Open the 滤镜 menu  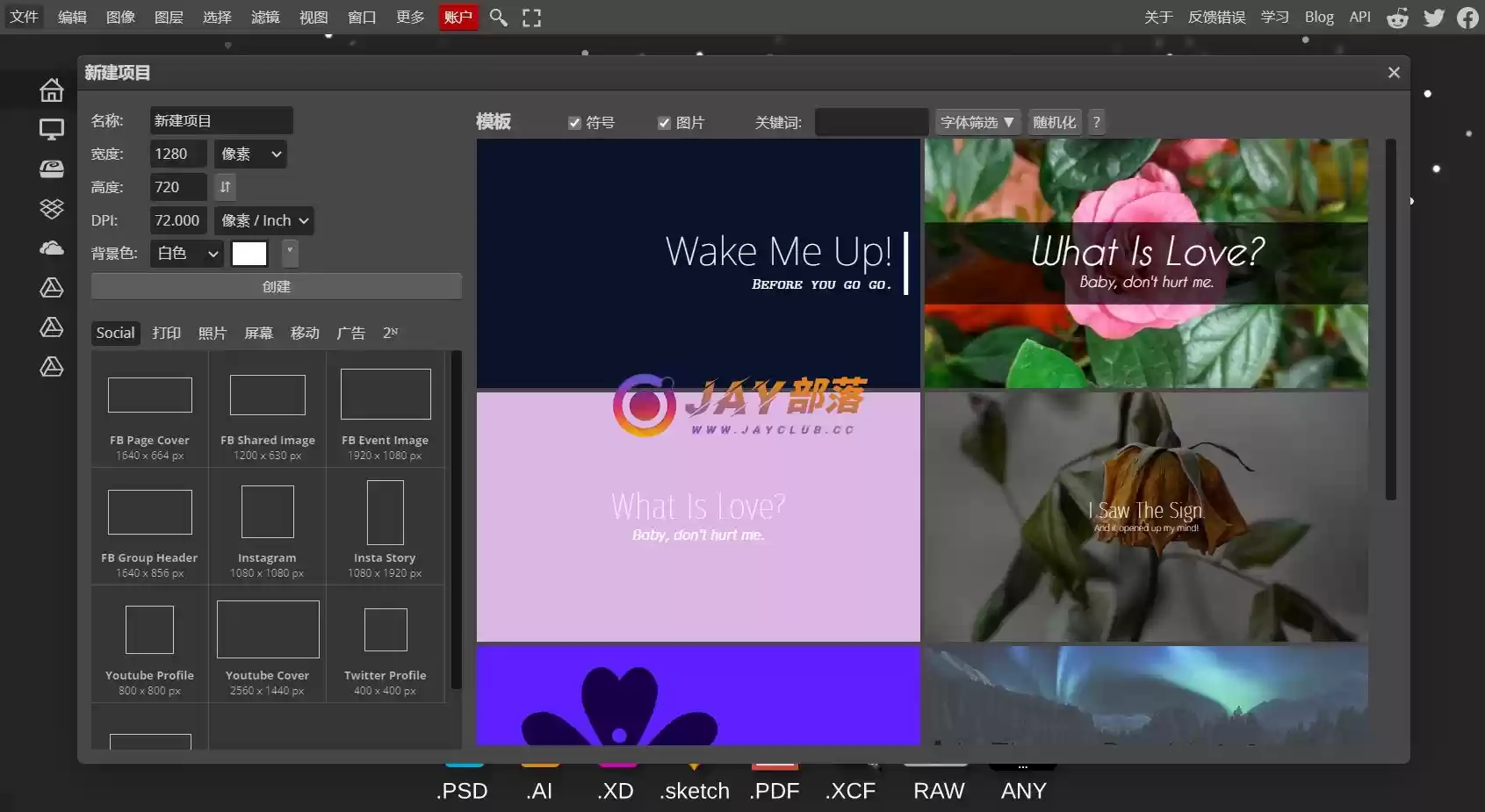(265, 18)
